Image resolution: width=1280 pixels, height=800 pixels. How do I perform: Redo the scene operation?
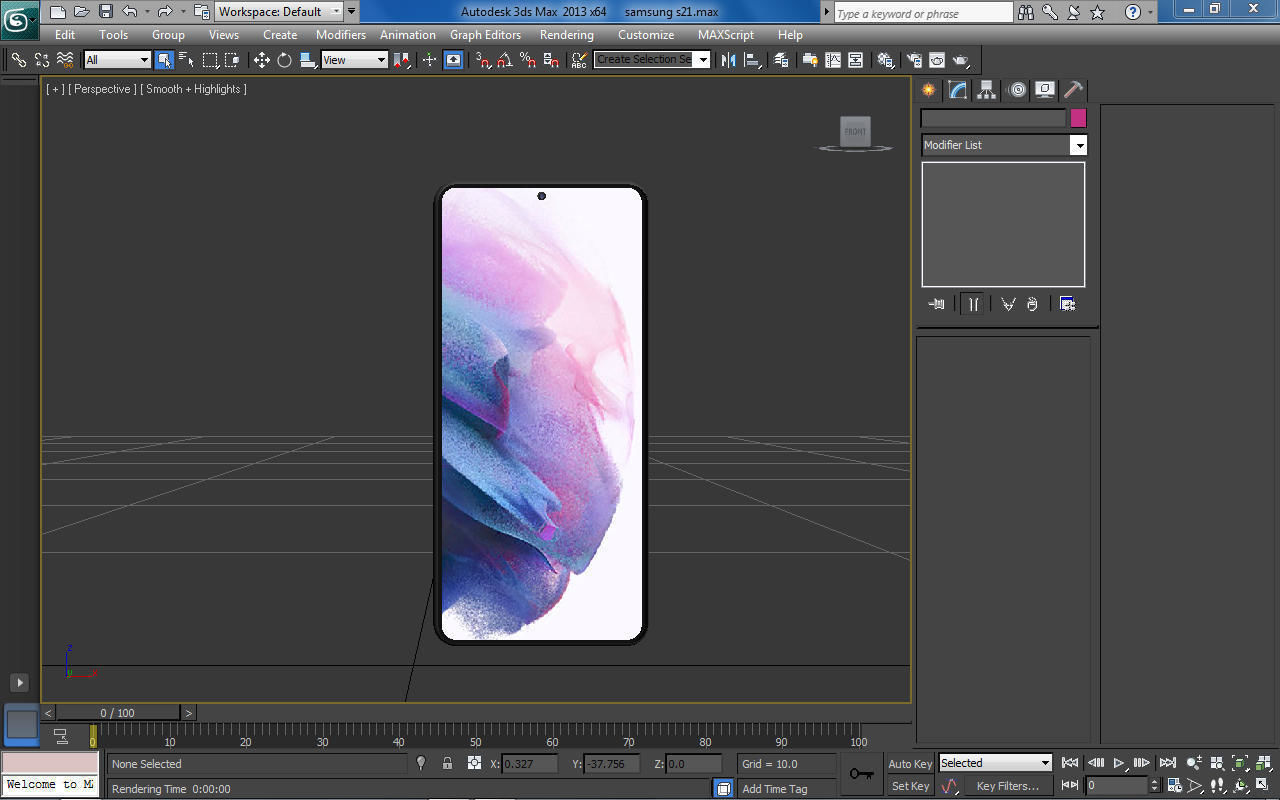(165, 12)
